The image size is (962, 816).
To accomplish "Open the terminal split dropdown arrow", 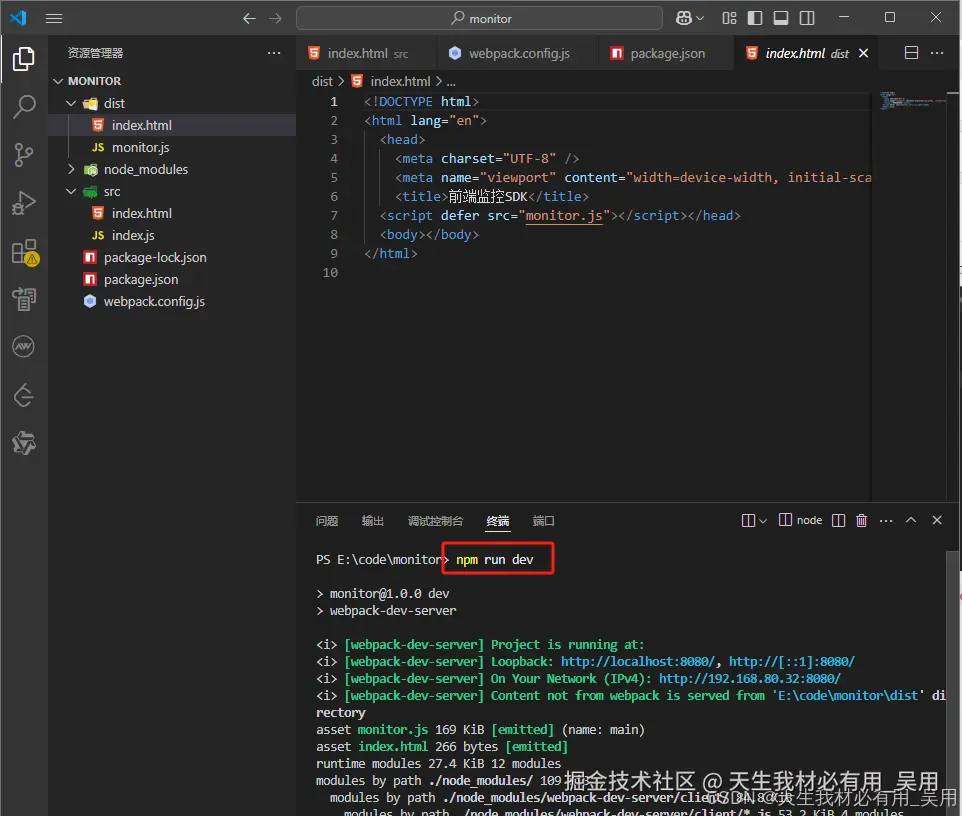I will point(763,521).
